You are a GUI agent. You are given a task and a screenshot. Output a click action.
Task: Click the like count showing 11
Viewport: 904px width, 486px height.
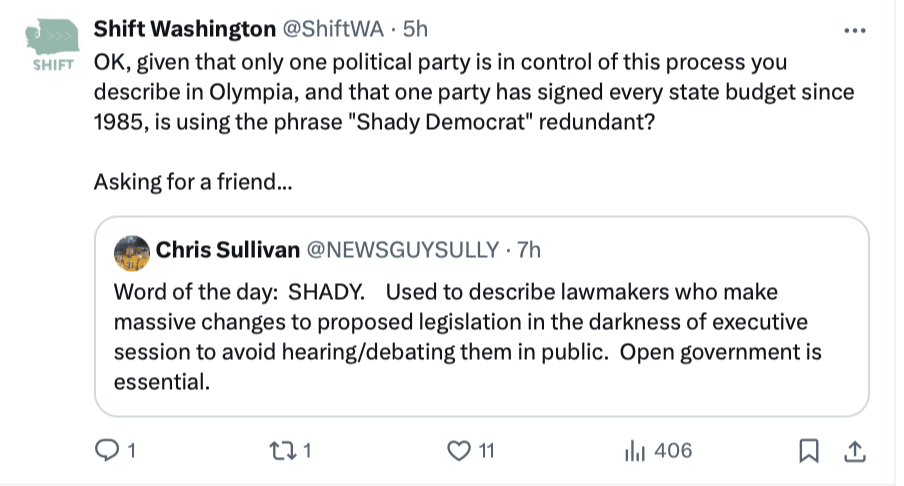pos(486,451)
